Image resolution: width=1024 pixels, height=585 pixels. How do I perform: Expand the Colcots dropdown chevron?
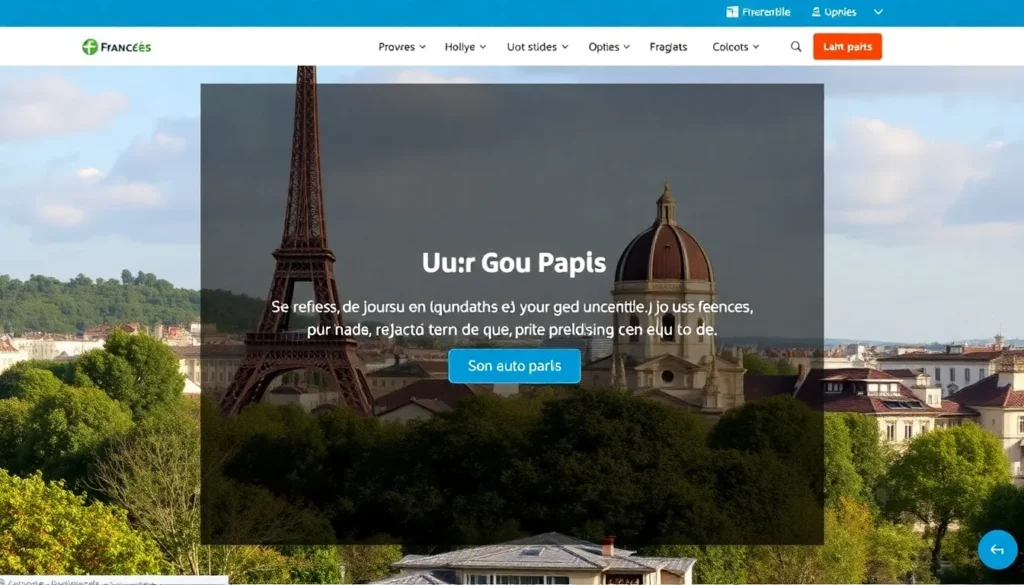point(756,47)
